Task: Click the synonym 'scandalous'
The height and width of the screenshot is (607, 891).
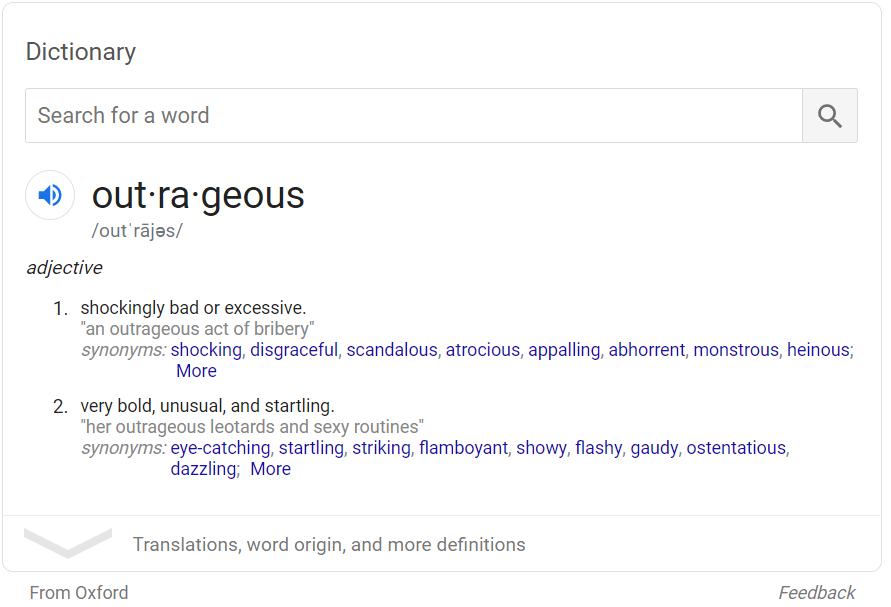Action: [x=391, y=350]
